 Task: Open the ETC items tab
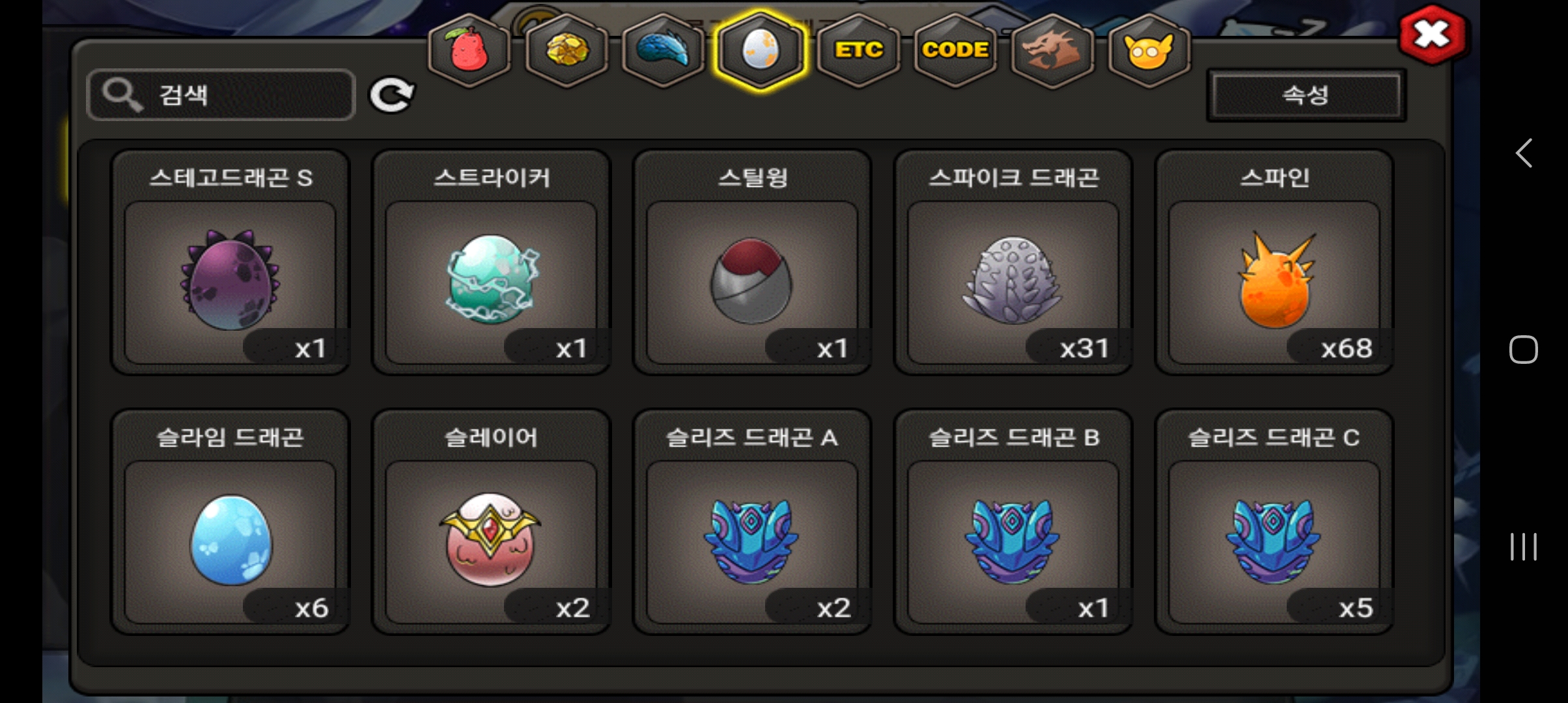click(859, 50)
